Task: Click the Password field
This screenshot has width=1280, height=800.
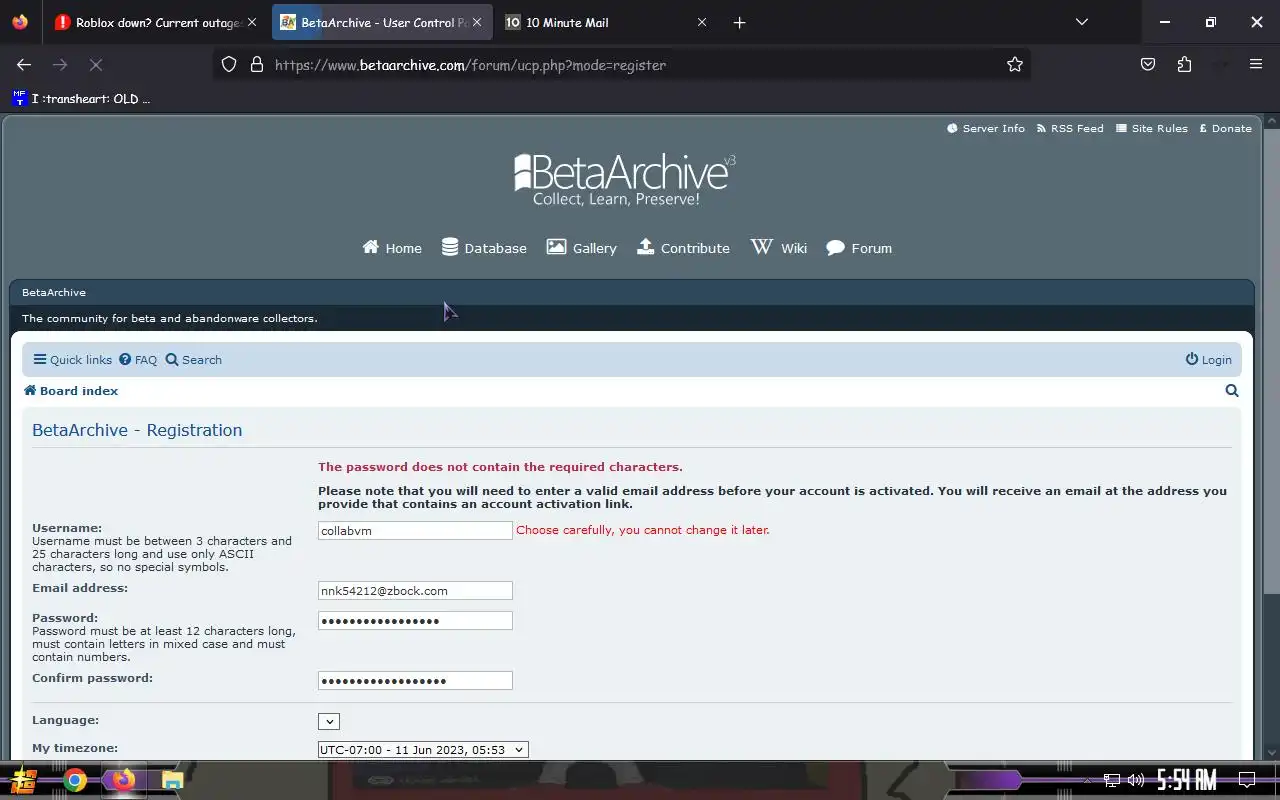Action: (x=415, y=621)
